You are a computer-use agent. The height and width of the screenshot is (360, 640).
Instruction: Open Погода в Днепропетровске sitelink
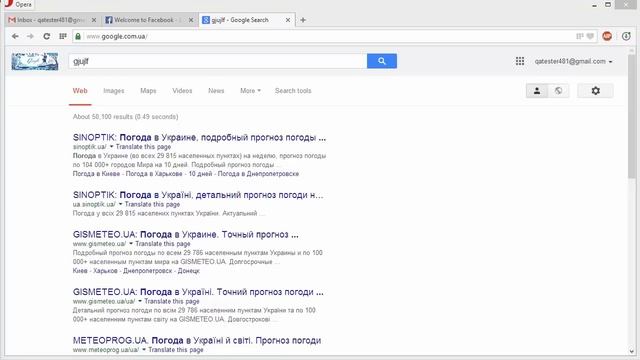click(258, 174)
